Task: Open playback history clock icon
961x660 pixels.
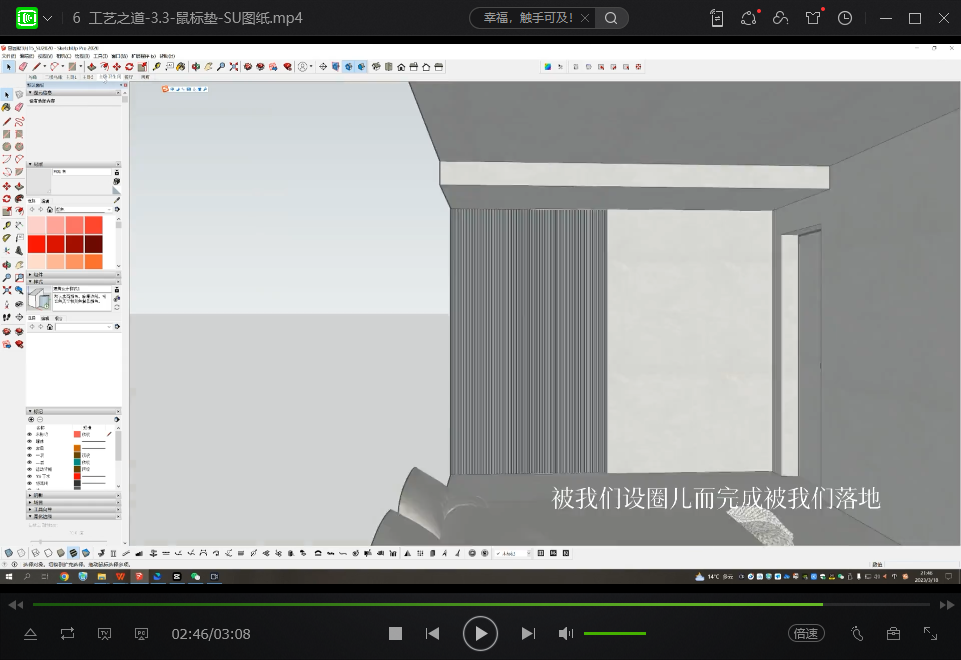Action: [x=845, y=18]
